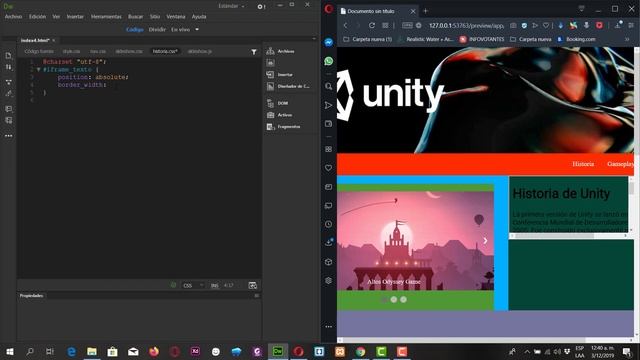Click the search icon in Opera sidebar
This screenshot has height=360, width=640.
pyautogui.click(x=329, y=87)
